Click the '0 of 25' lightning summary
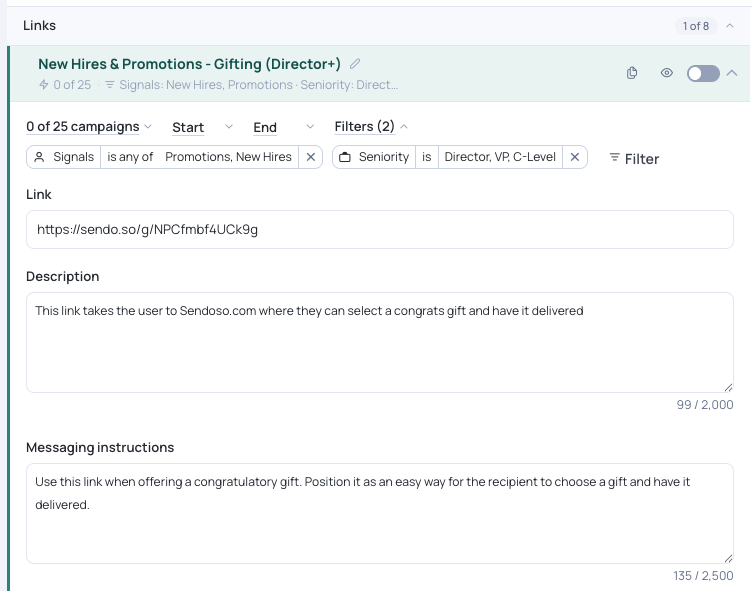Image resolution: width=752 pixels, height=591 pixels. (65, 85)
